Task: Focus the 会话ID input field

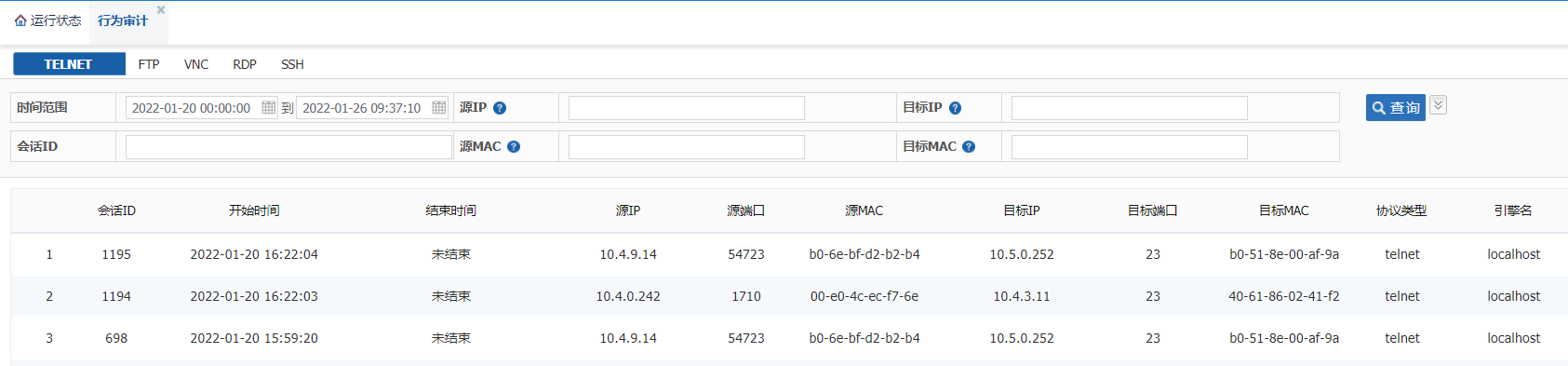Action: [x=288, y=147]
